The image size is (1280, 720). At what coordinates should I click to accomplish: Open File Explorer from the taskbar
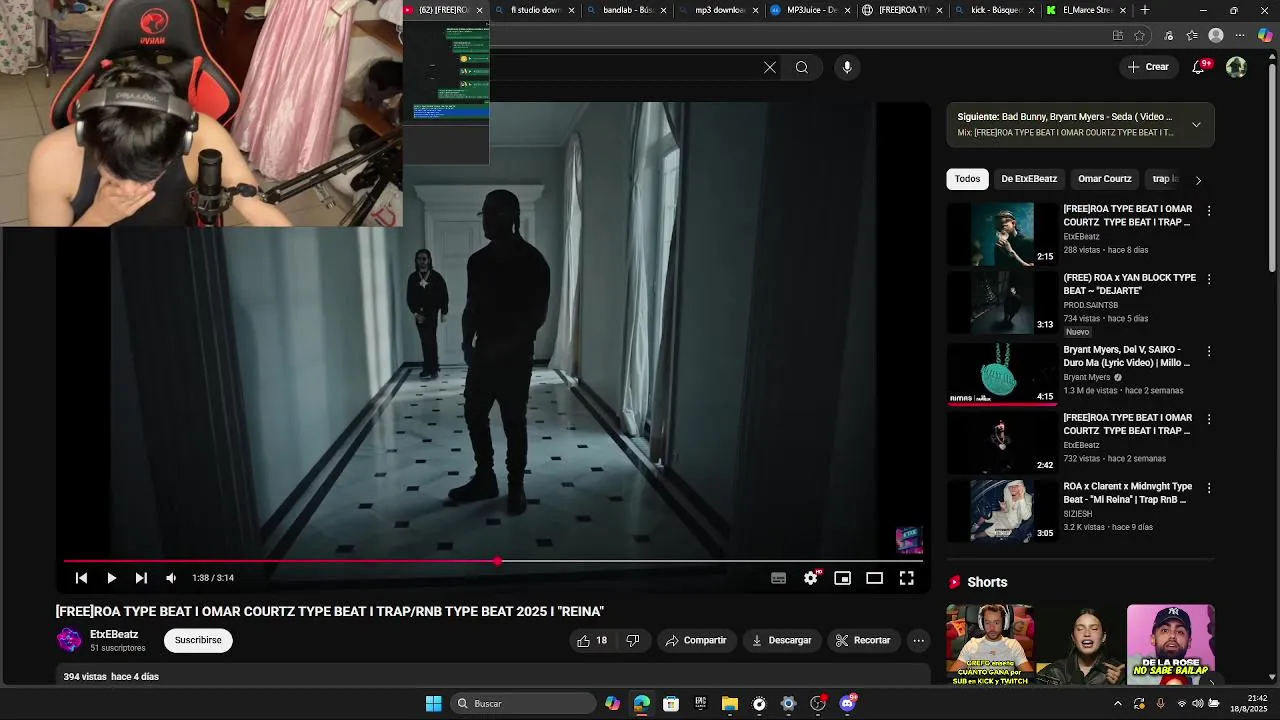coord(730,704)
